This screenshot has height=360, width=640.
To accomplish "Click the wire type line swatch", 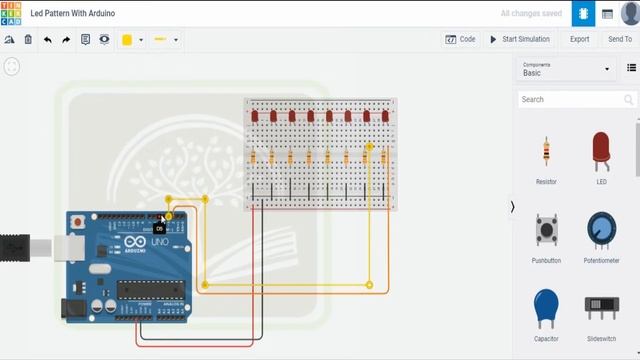I will click(x=160, y=39).
